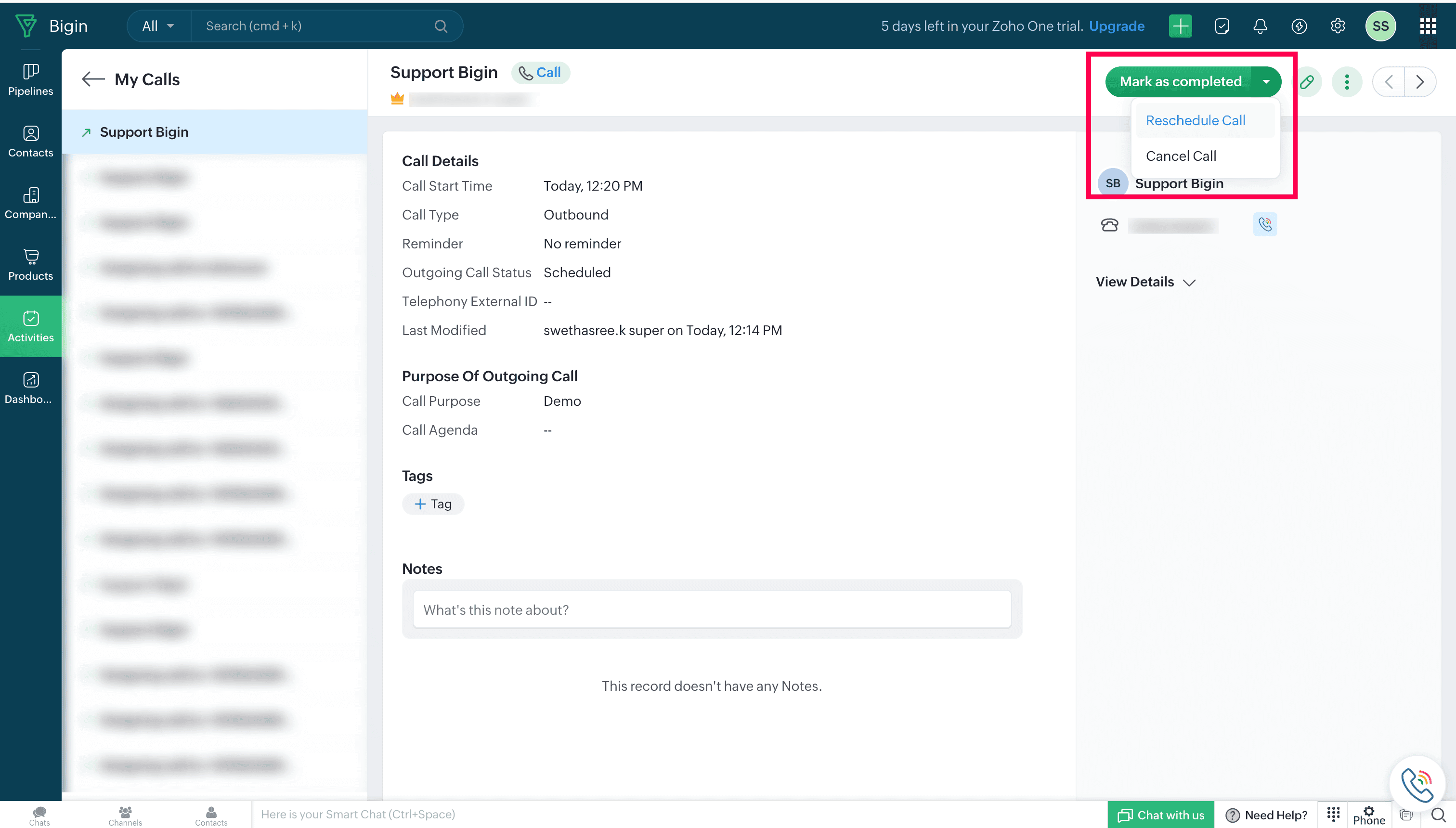Open the Products module in sidebar
The image size is (1456, 828).
pos(31,264)
